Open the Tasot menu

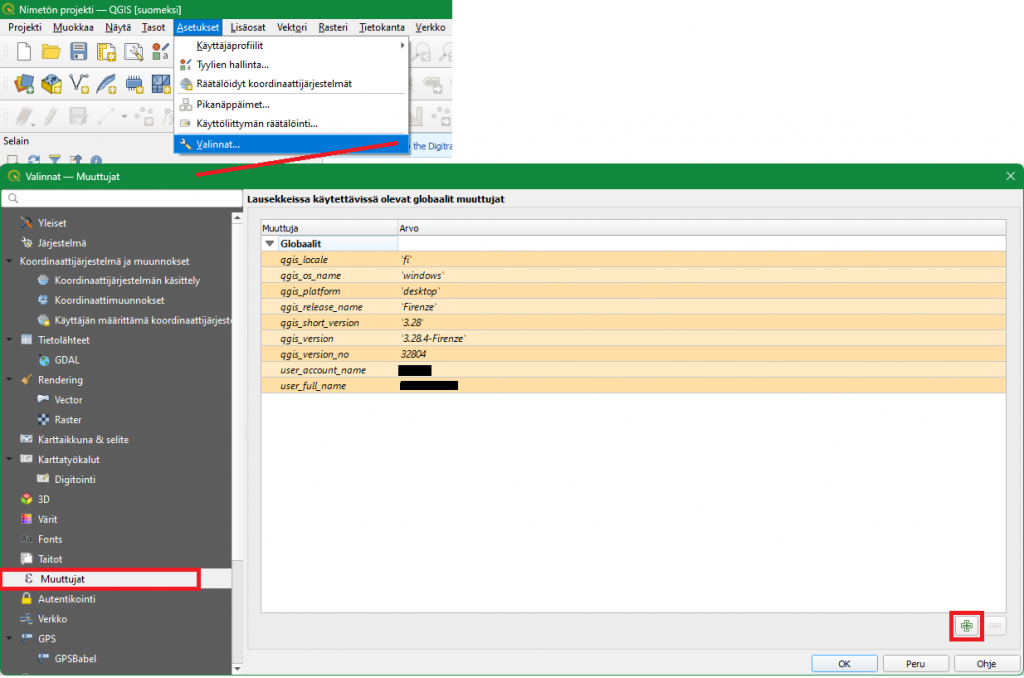click(153, 27)
